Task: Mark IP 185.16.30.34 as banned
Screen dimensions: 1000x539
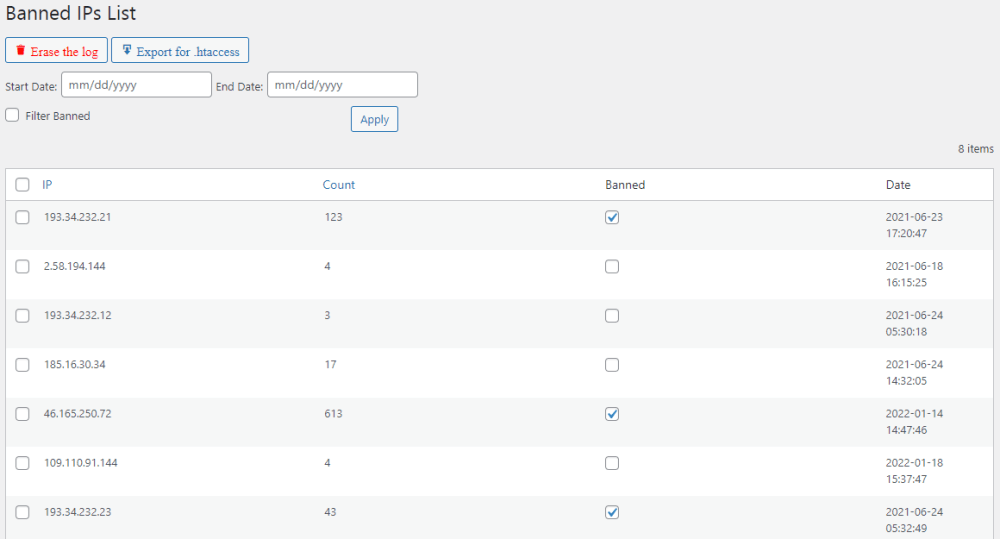Action: [612, 365]
